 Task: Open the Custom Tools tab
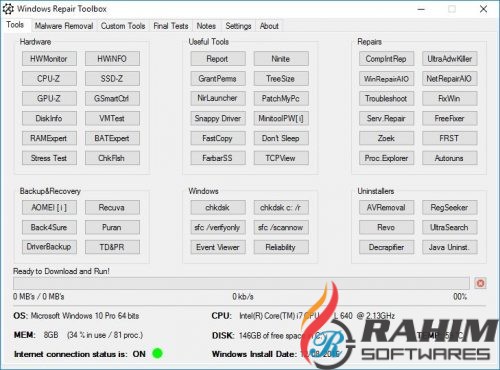click(x=123, y=26)
